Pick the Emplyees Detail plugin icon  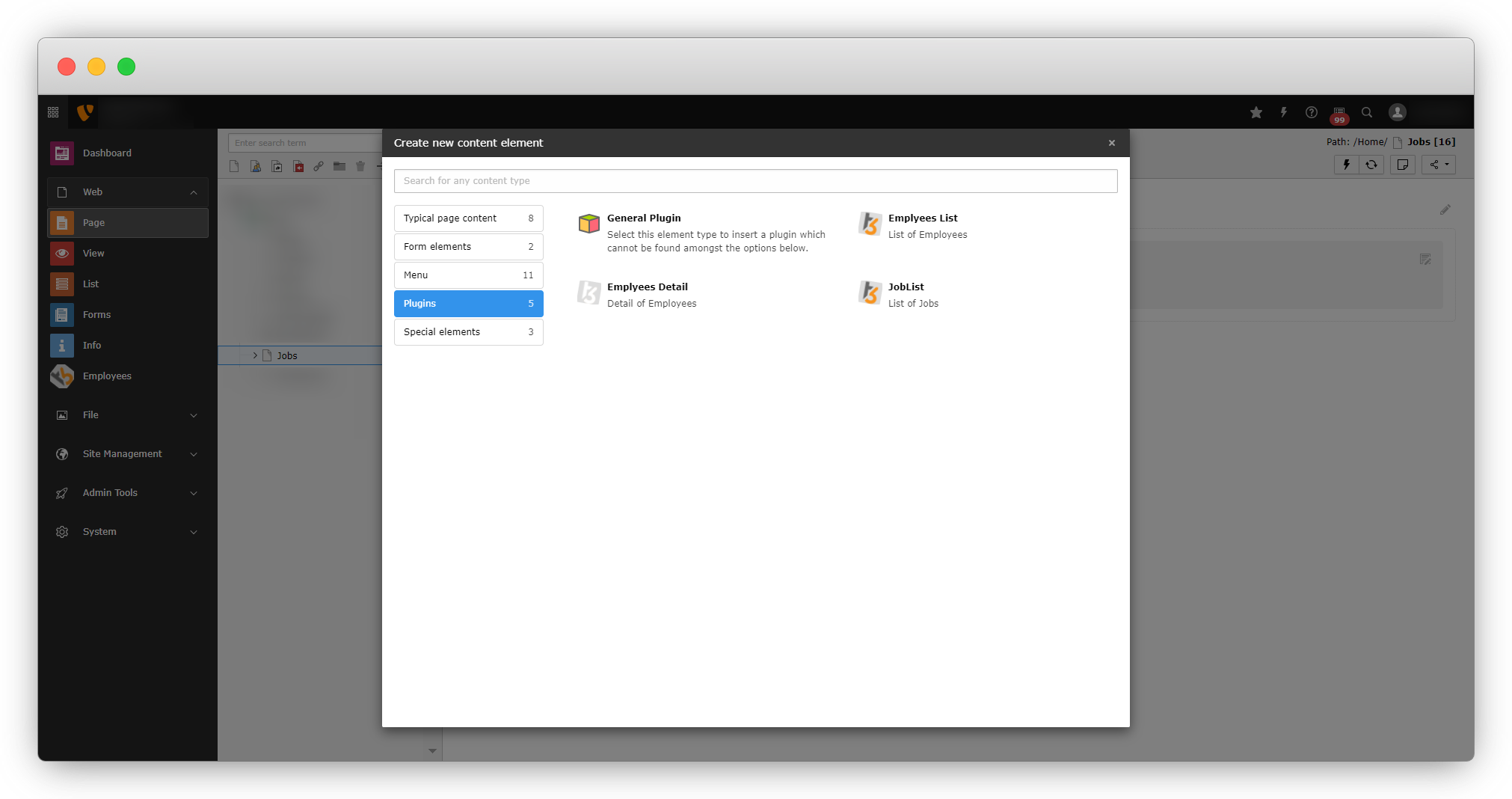588,293
